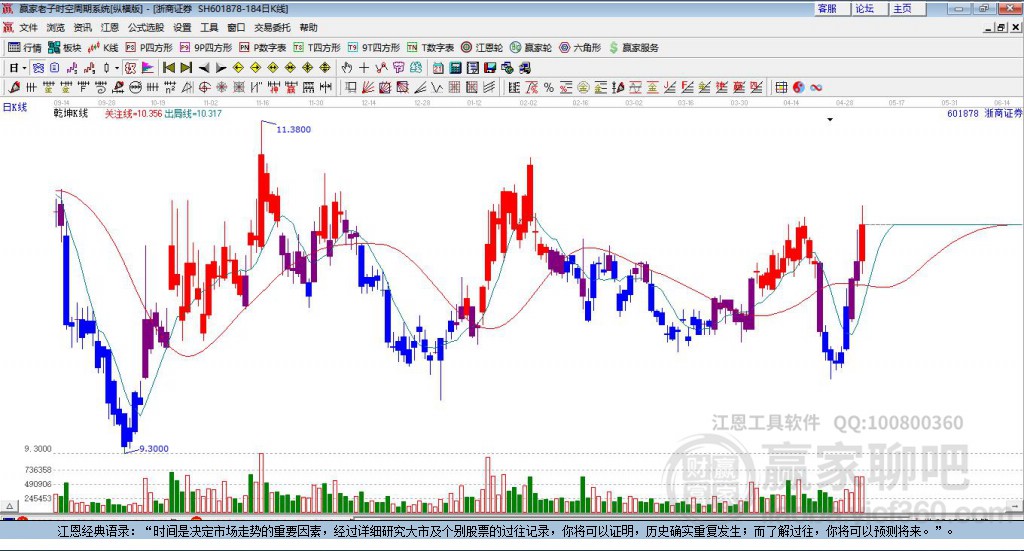Select the percent % tool

(549, 87)
